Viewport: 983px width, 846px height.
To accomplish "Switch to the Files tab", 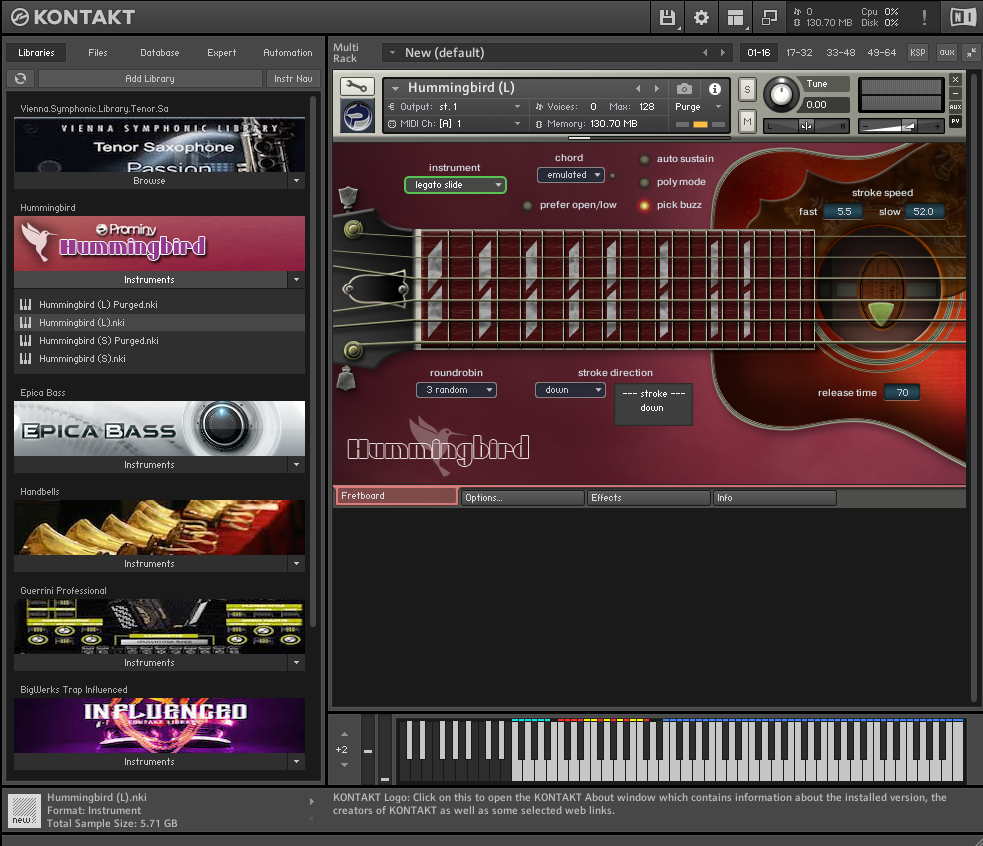I will tap(98, 53).
